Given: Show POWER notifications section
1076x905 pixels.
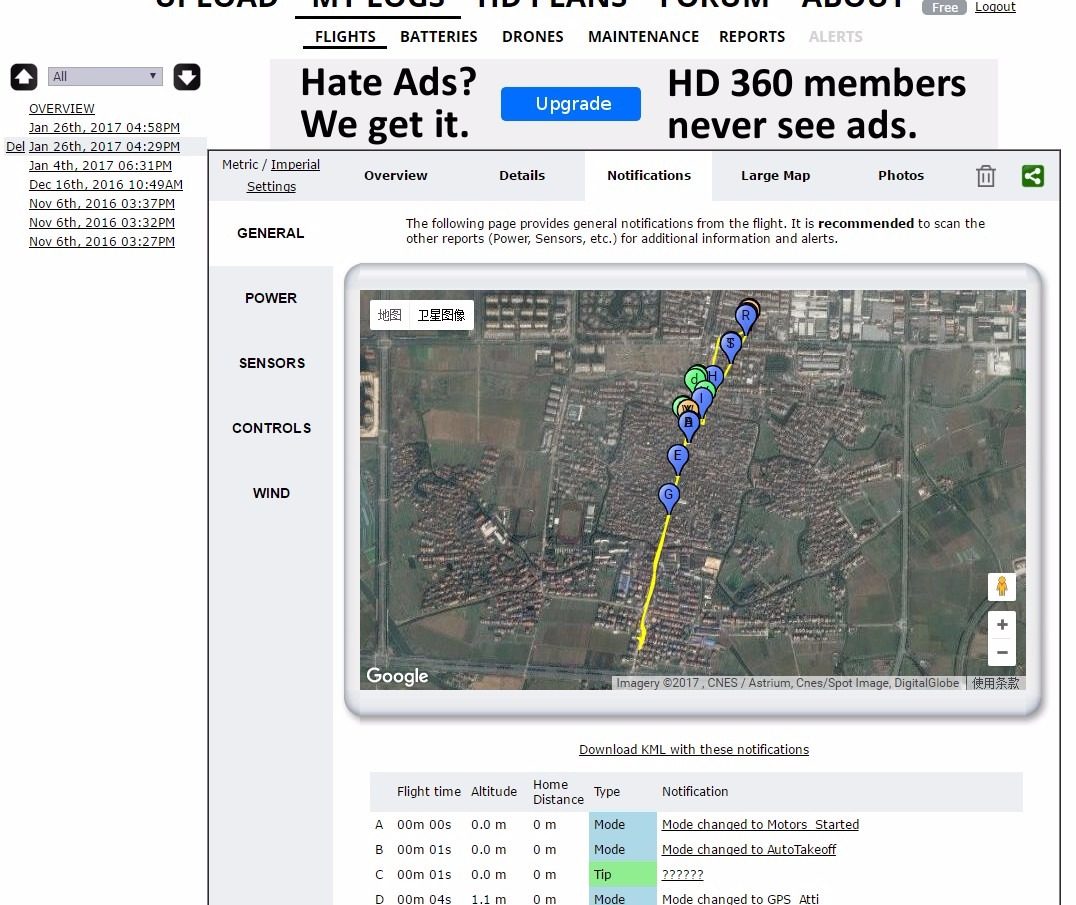Looking at the screenshot, I should [271, 298].
